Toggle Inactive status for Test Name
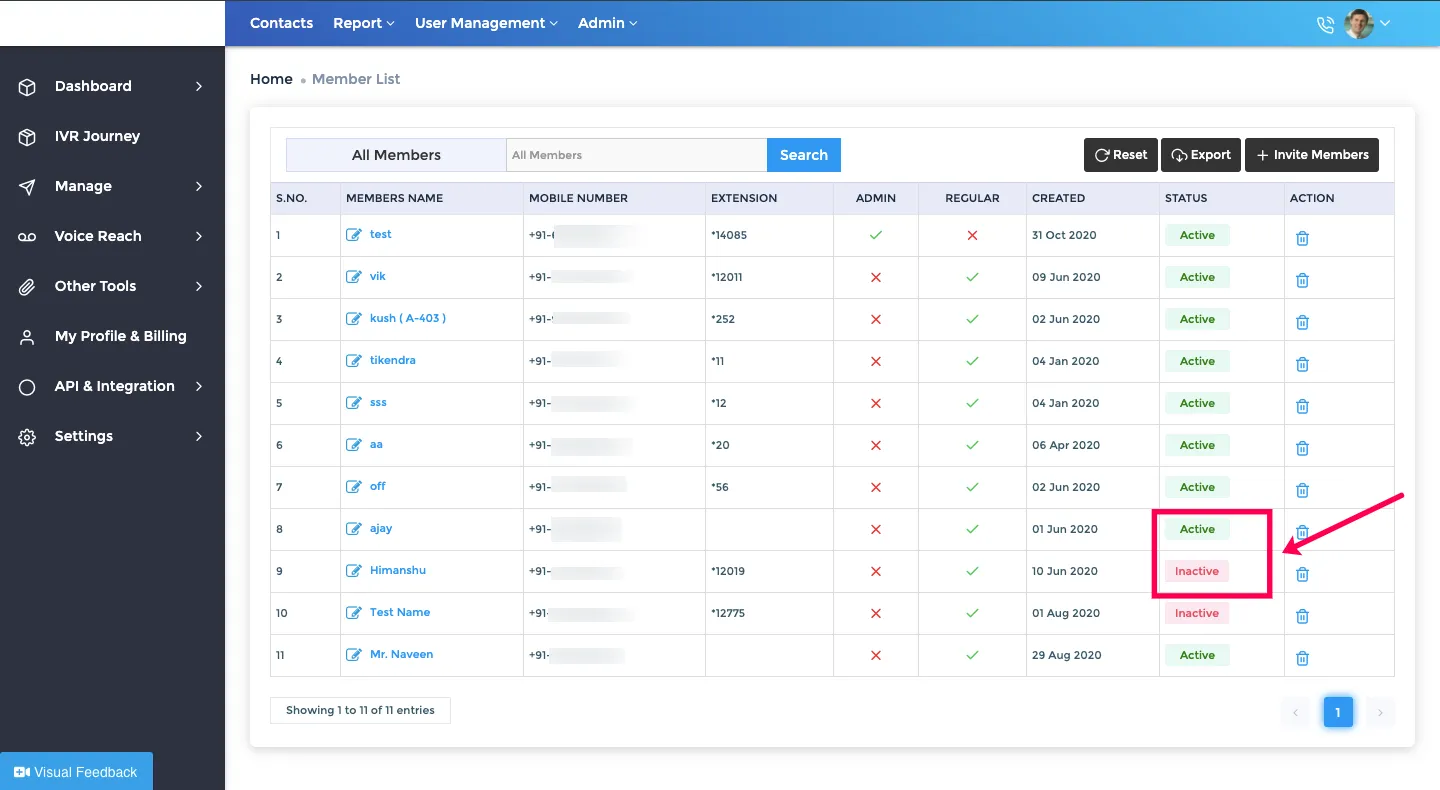1440x790 pixels. (x=1197, y=613)
